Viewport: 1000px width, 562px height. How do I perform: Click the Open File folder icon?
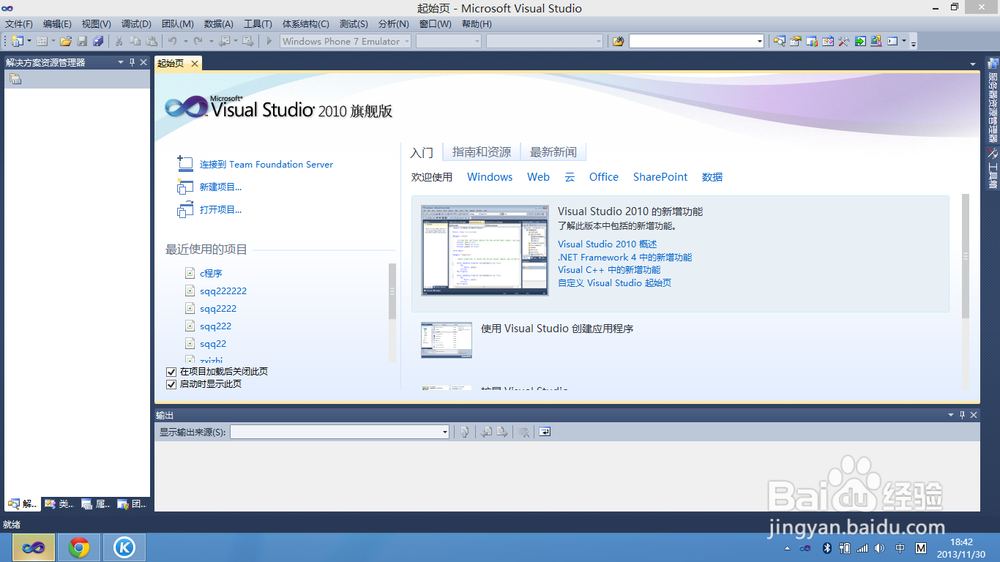[x=66, y=41]
